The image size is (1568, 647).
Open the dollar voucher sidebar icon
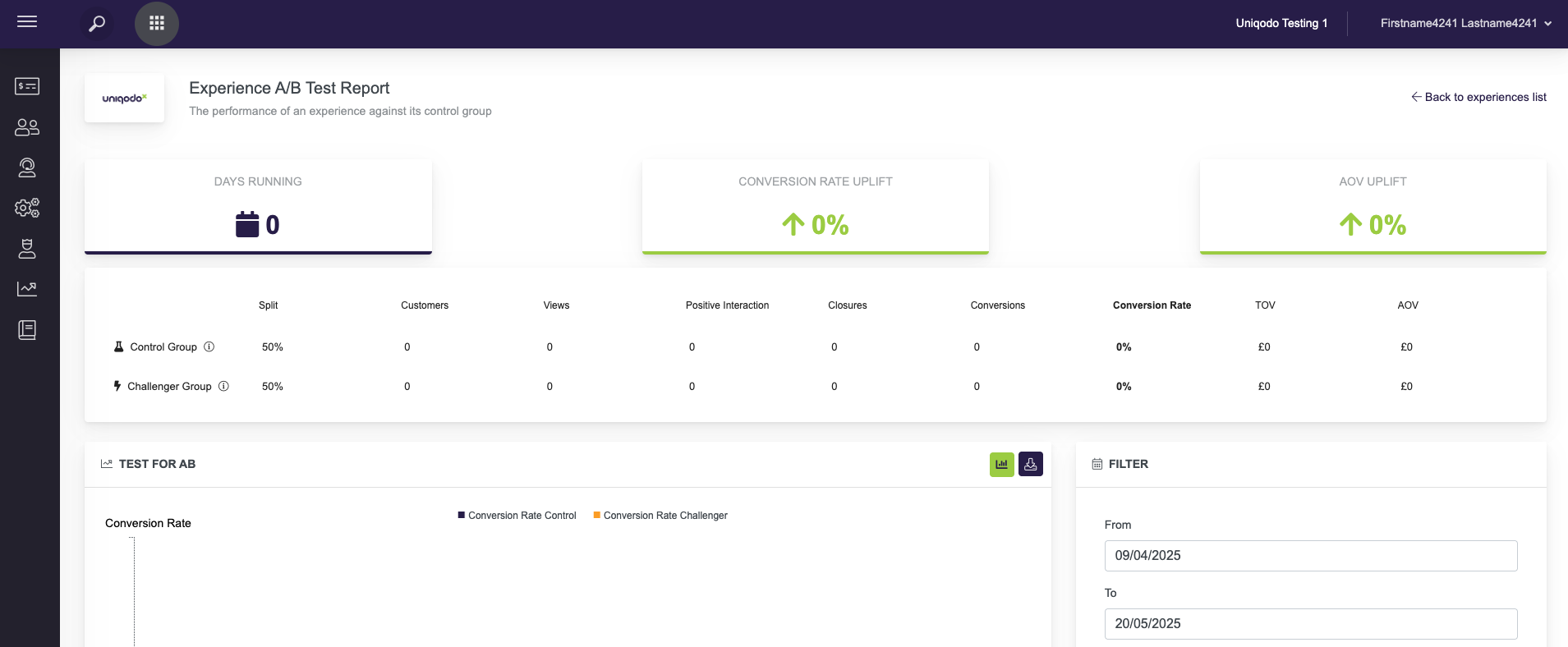coord(27,86)
